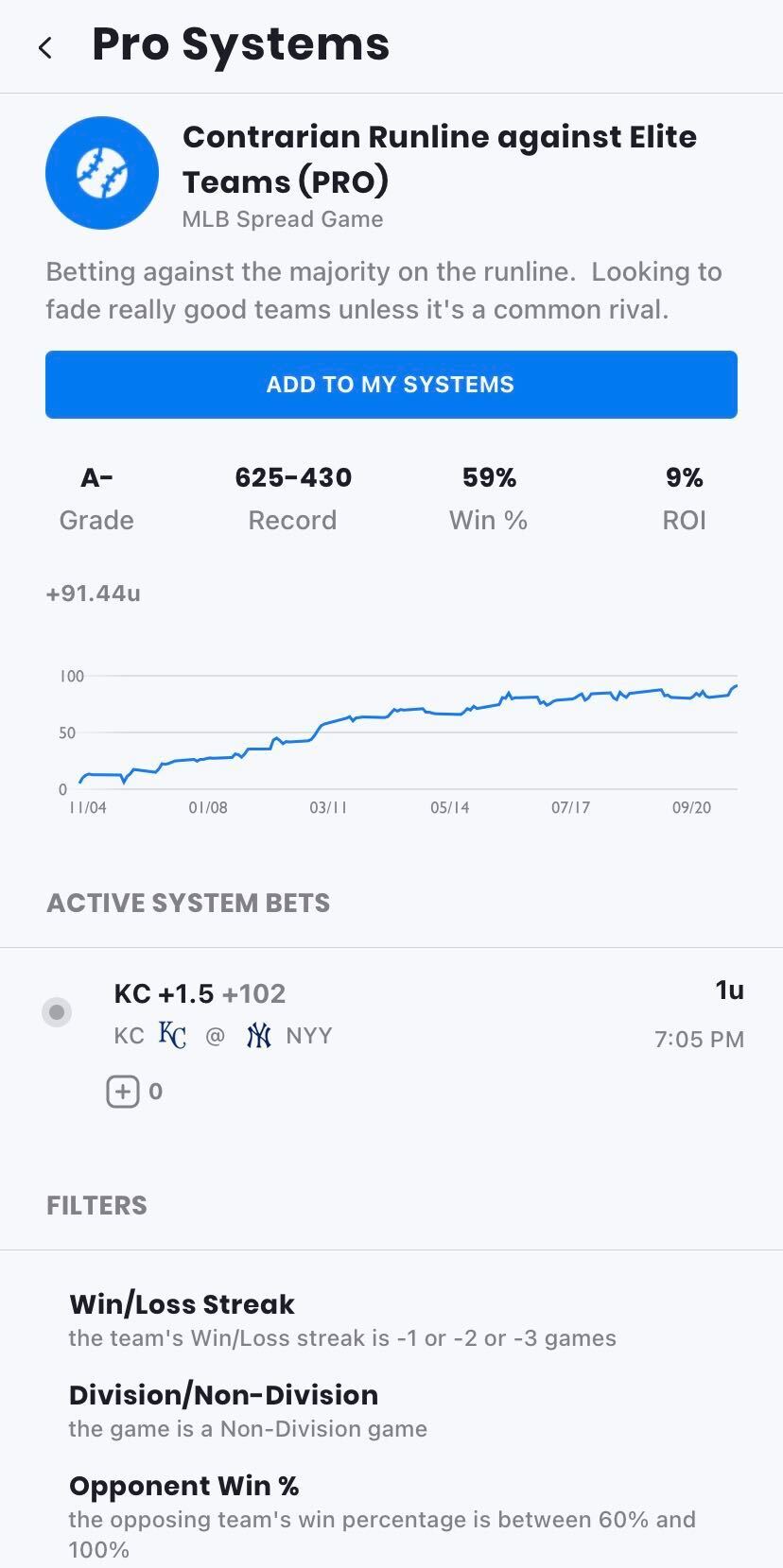Click the New York Yankees logo

coord(258,1036)
